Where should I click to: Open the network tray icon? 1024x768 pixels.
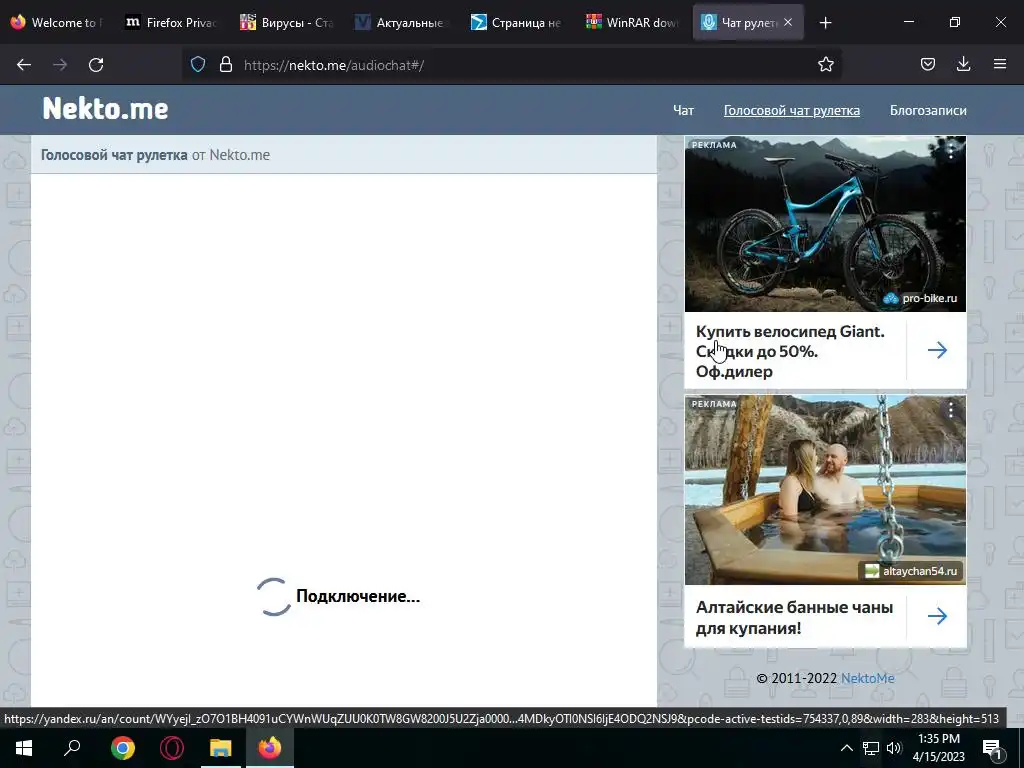click(871, 748)
